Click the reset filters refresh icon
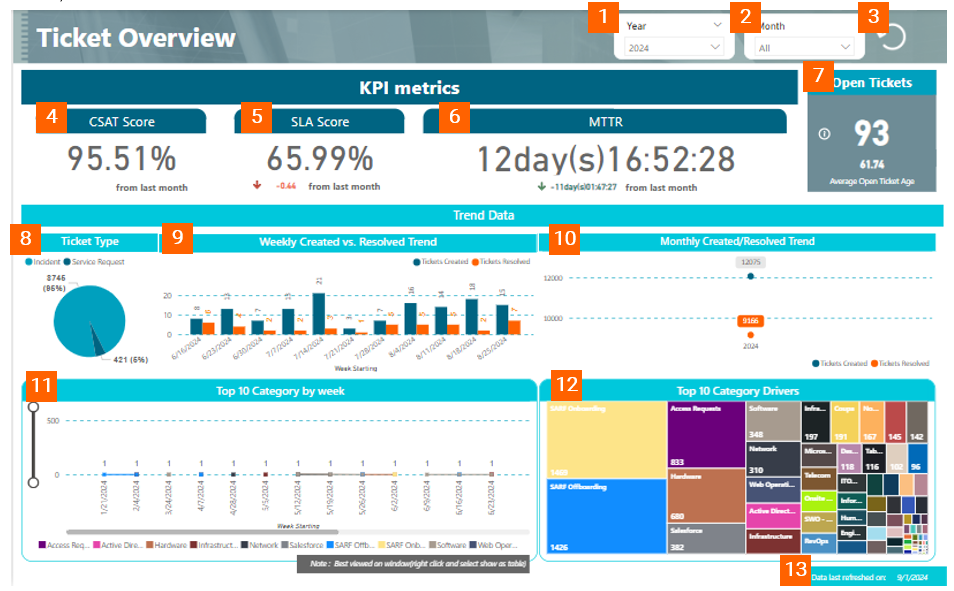Screen dimensions: 954x591 click(x=891, y=37)
